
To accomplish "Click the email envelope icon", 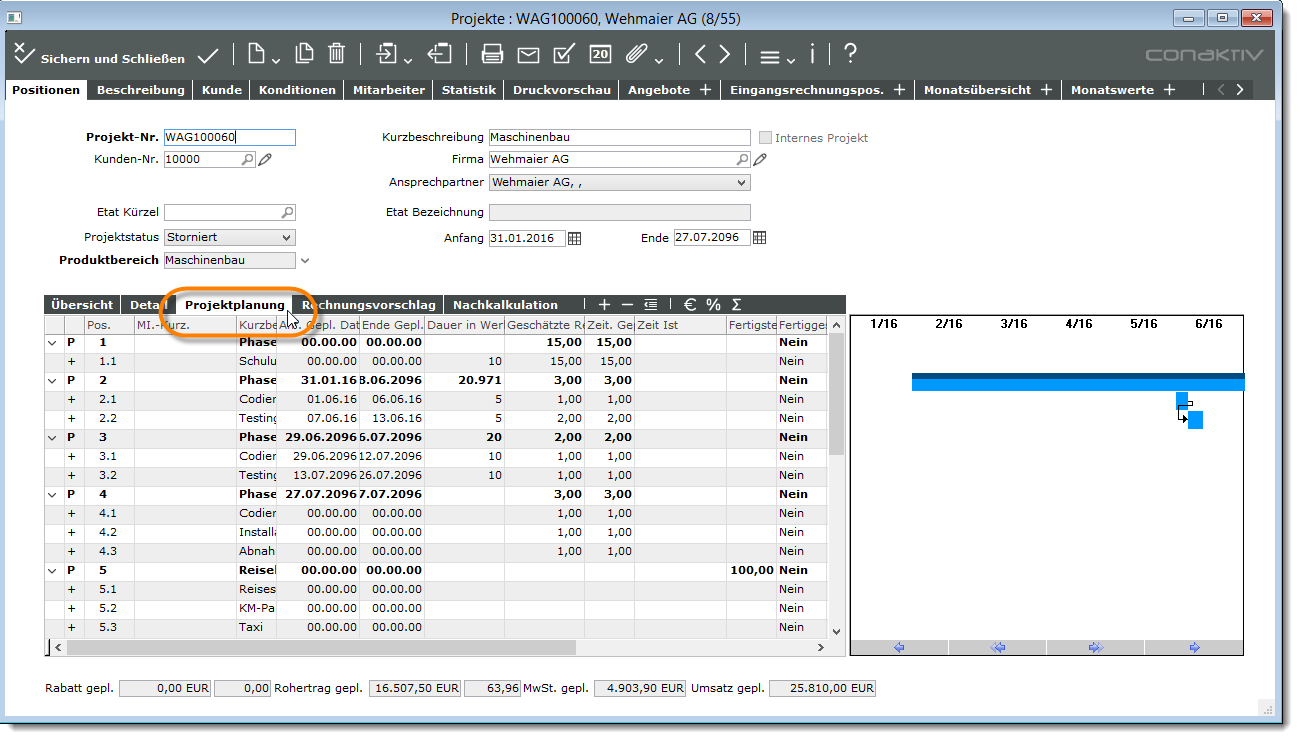I will 528,55.
